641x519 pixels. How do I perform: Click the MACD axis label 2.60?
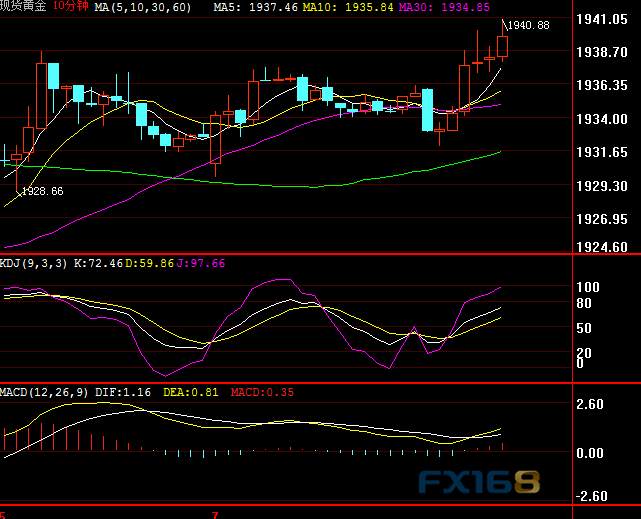coord(589,405)
